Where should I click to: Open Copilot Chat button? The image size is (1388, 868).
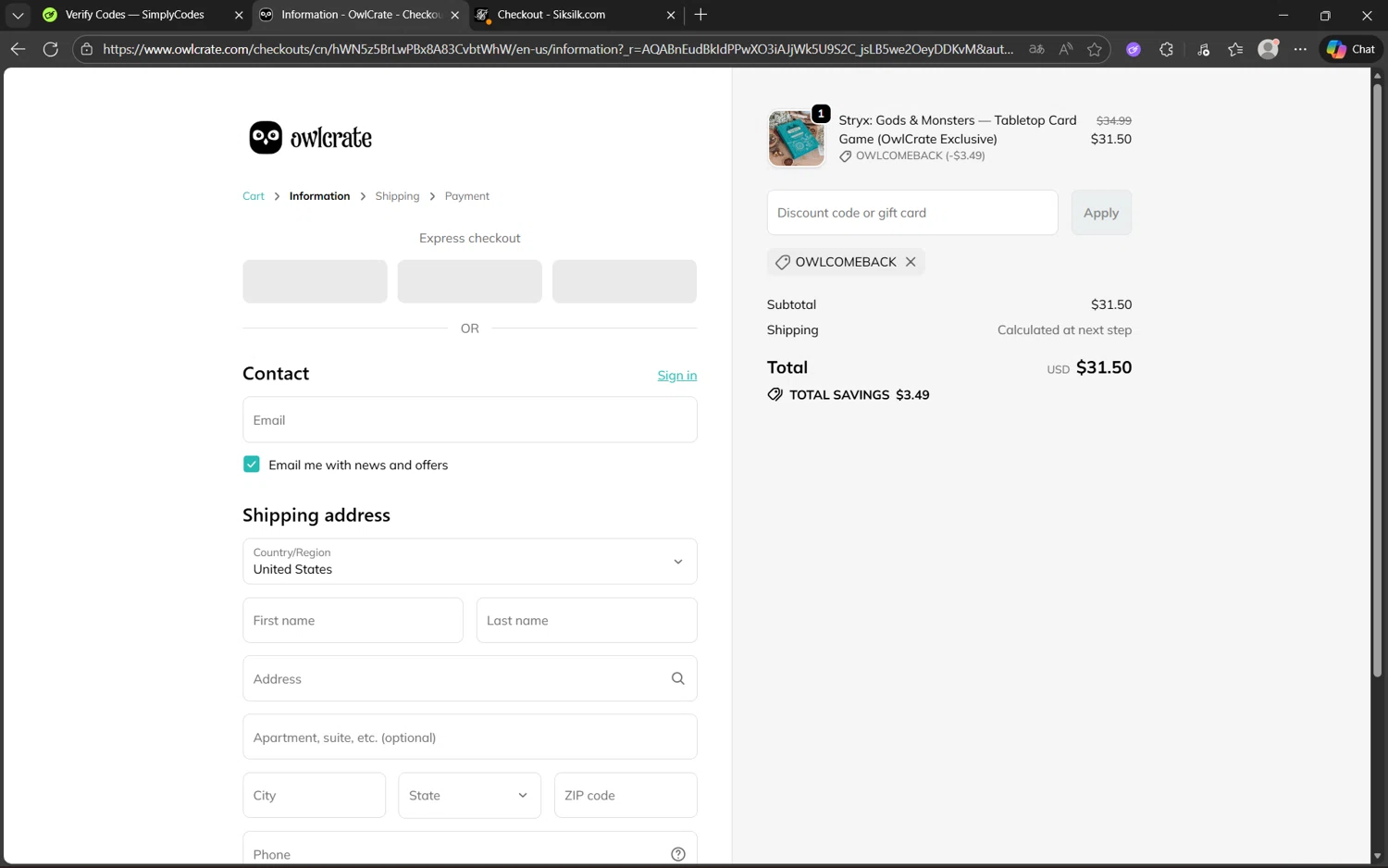(x=1351, y=49)
